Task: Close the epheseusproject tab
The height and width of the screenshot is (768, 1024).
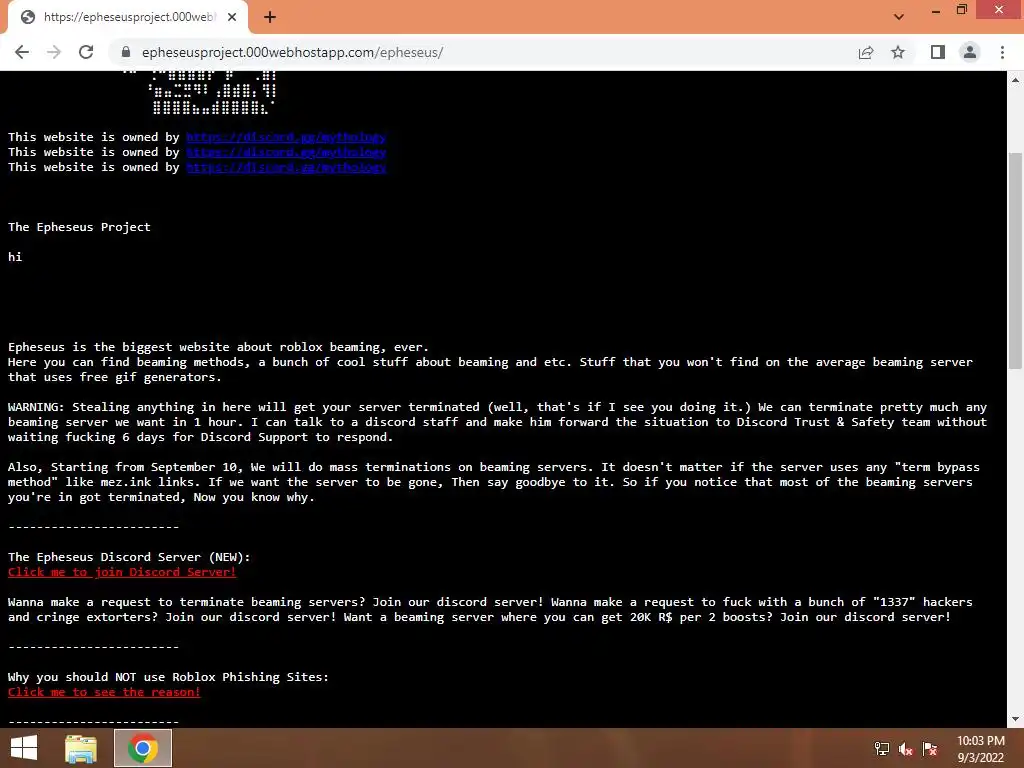Action: point(232,18)
